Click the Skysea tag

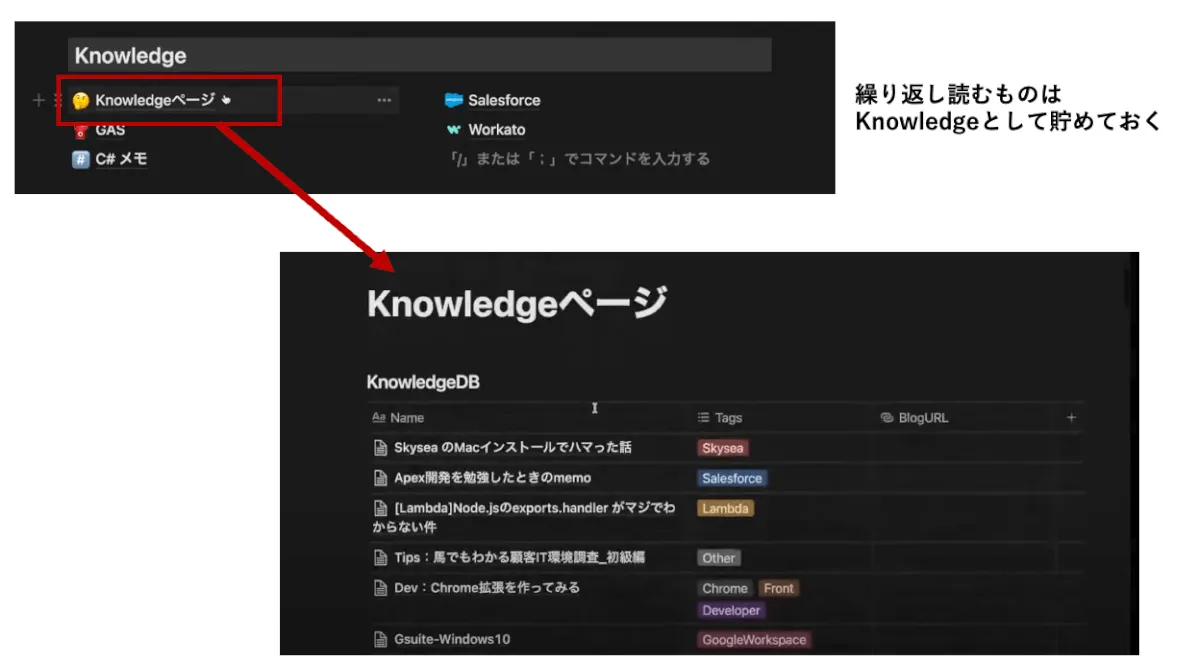[x=723, y=448]
